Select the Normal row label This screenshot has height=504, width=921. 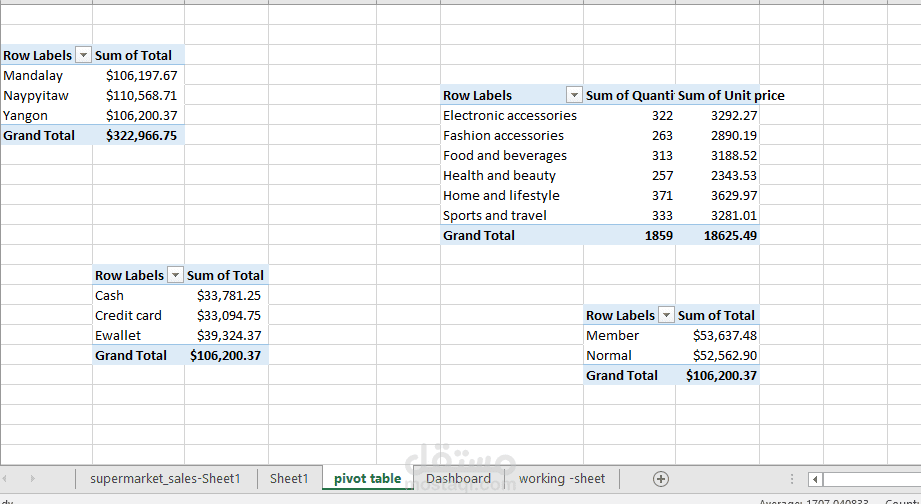coord(630,355)
